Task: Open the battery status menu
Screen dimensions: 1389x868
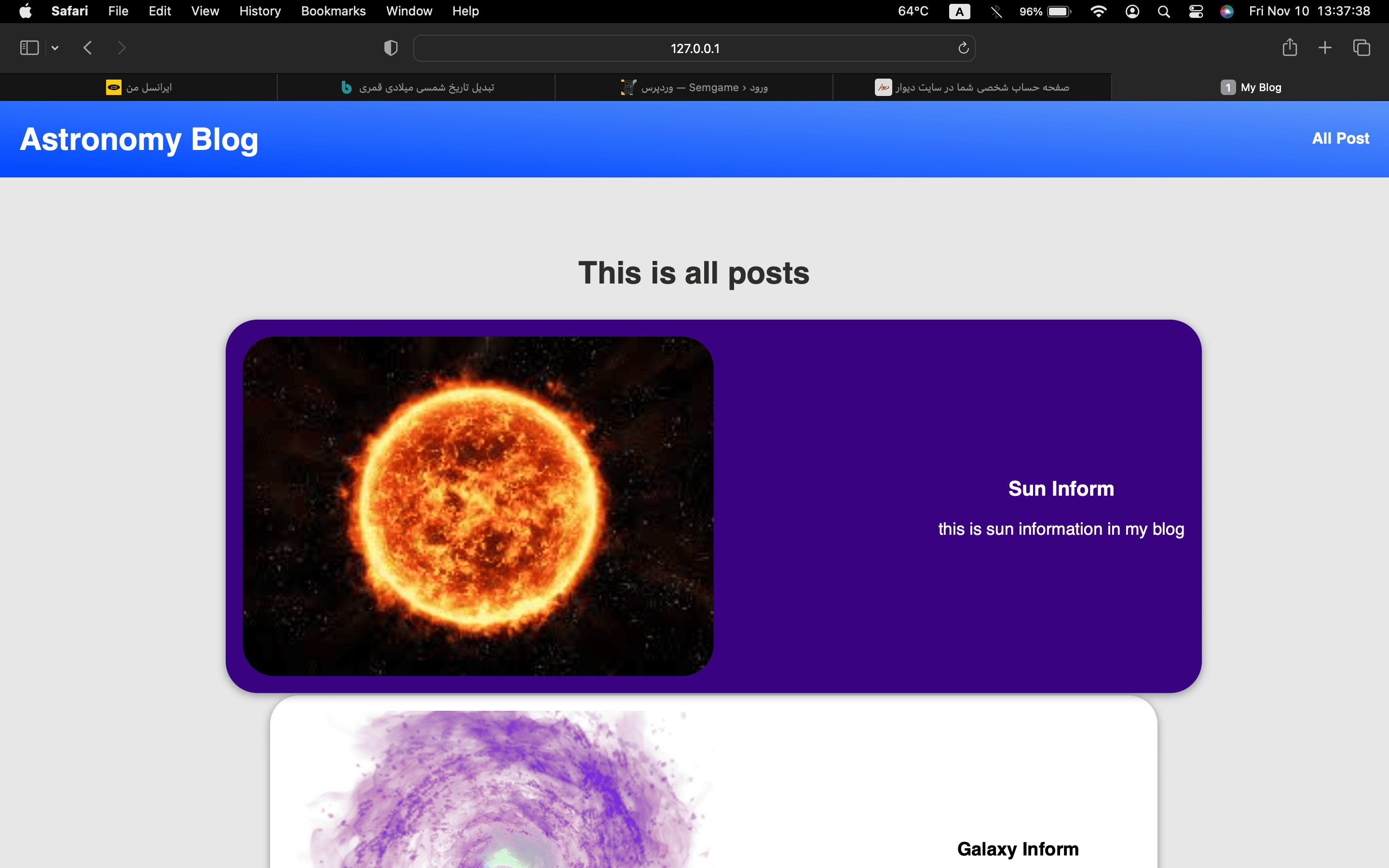Action: coord(1045,12)
